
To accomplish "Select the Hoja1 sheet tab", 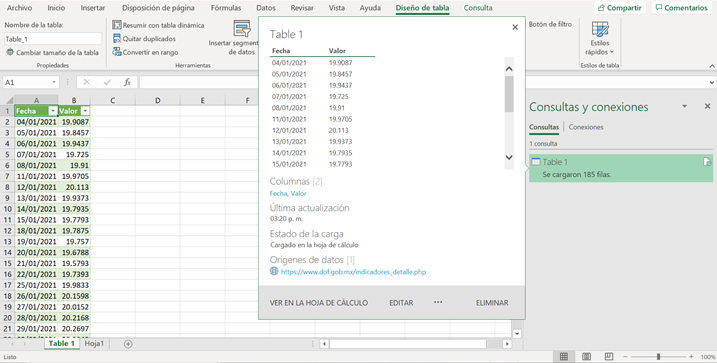I will click(94, 344).
